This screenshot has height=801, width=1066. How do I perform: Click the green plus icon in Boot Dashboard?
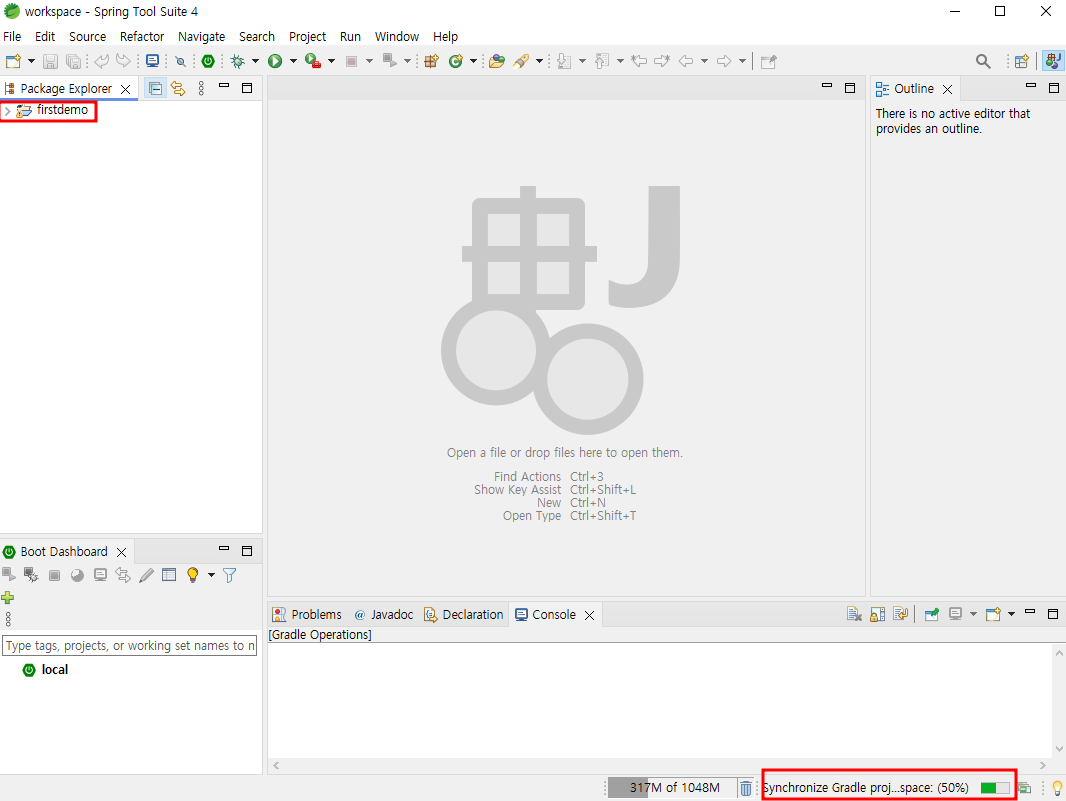tap(7, 598)
